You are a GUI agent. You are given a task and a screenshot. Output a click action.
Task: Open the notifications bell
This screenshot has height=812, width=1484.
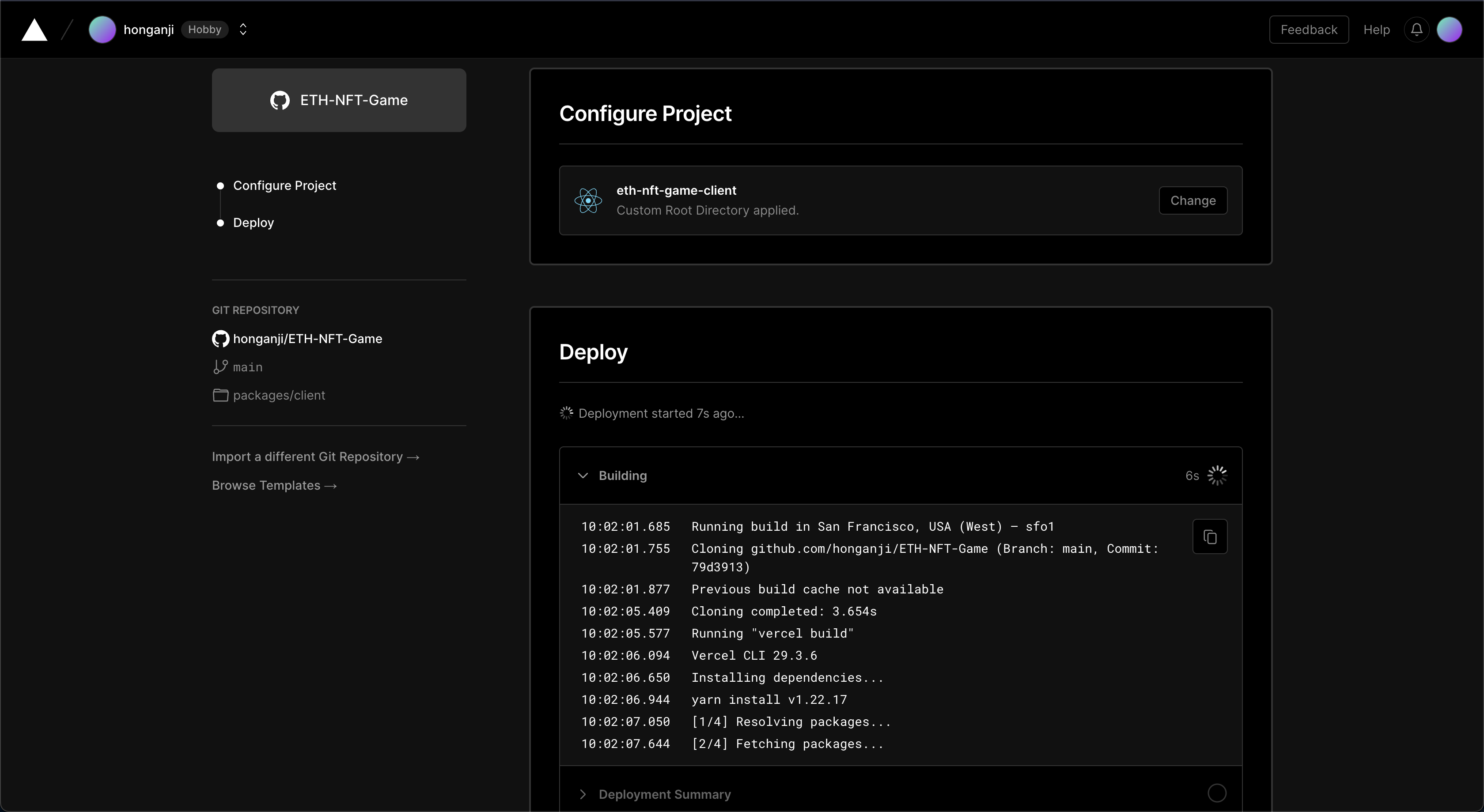pos(1416,30)
